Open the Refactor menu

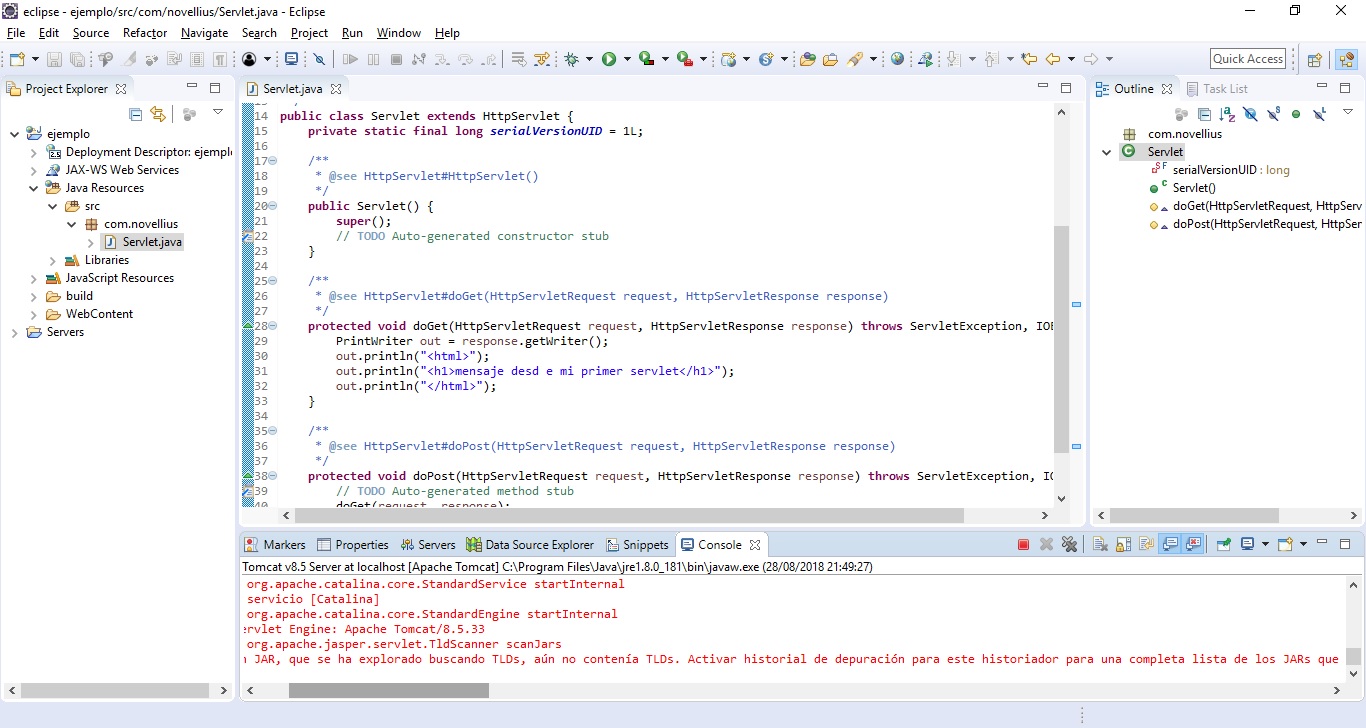145,33
